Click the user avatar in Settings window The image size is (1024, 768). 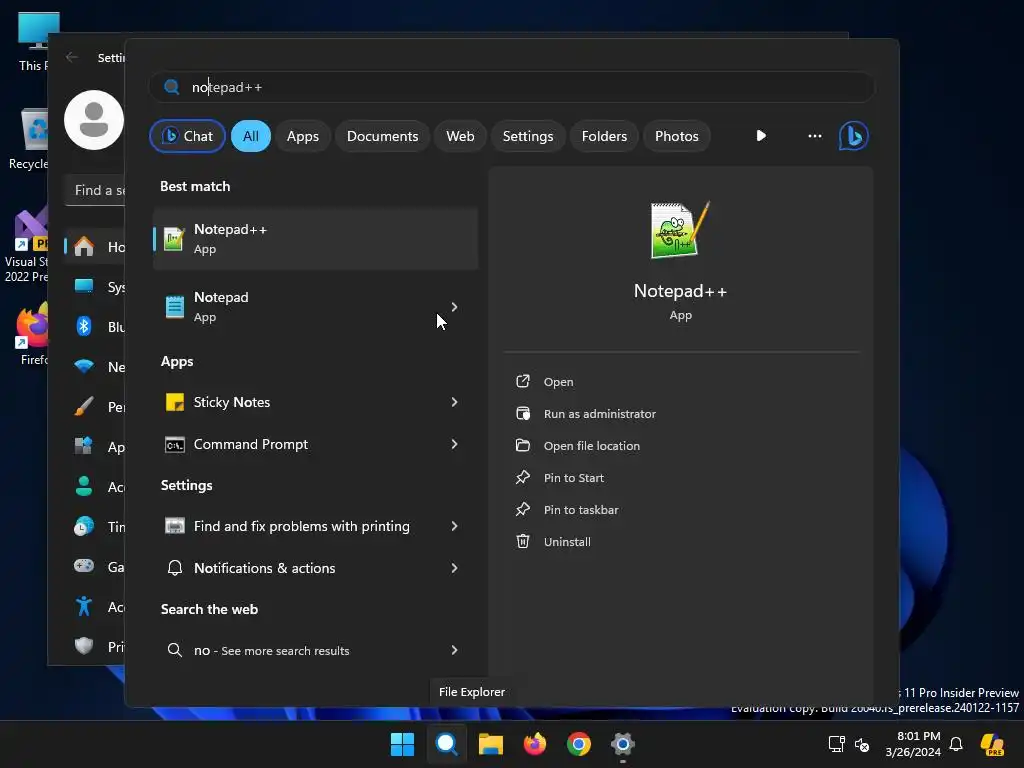pos(94,120)
